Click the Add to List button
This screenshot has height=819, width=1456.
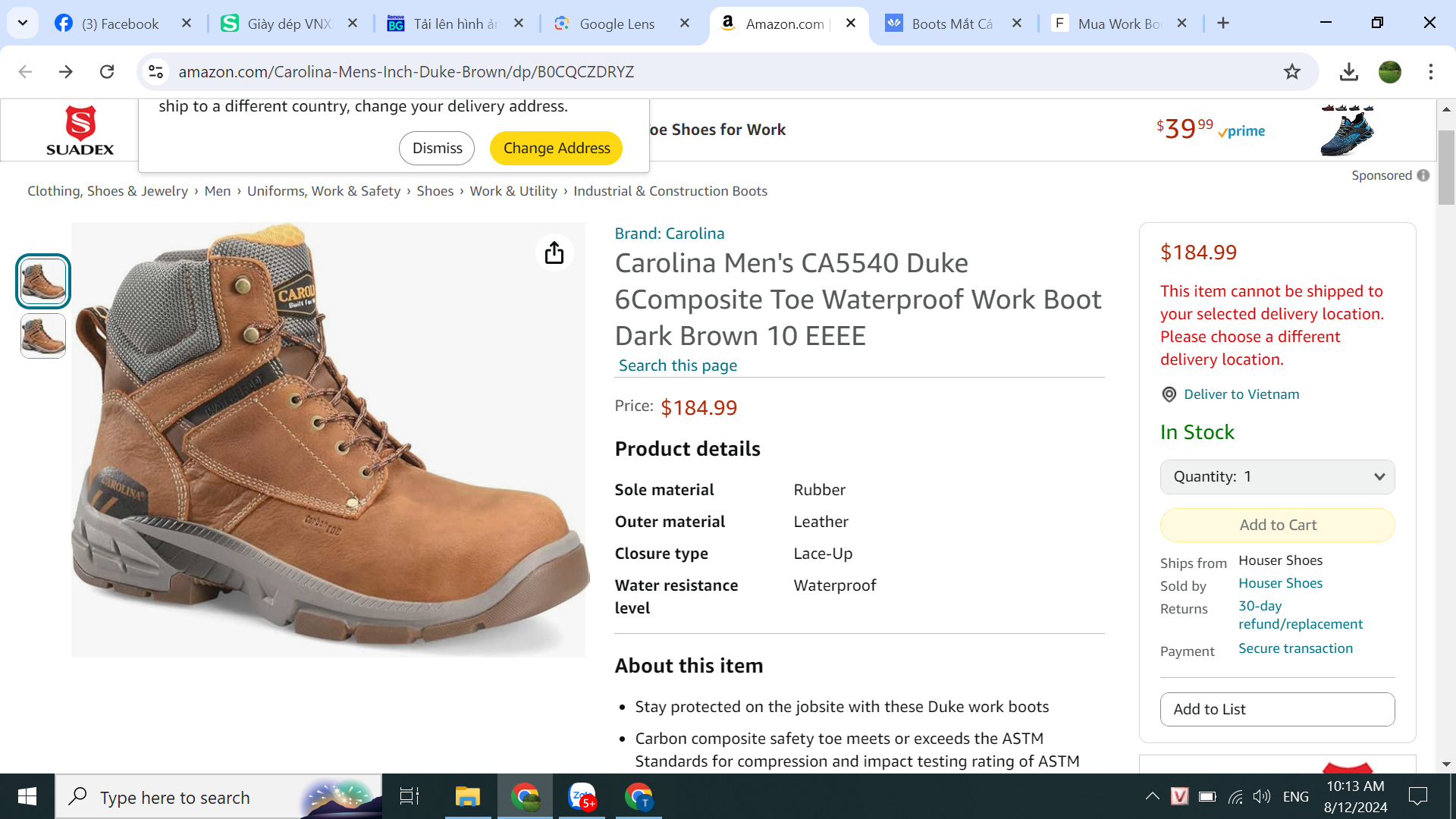tap(1277, 709)
